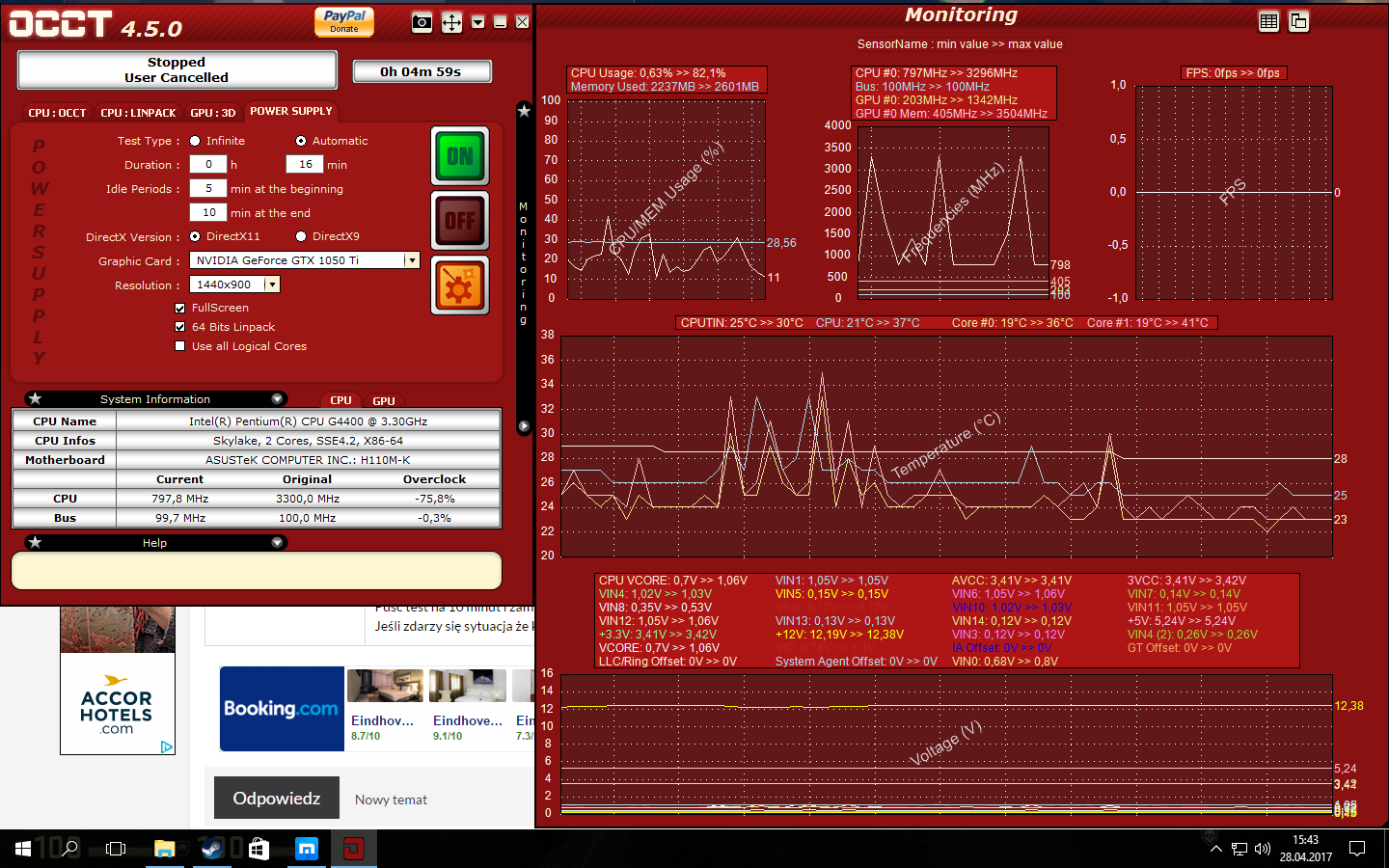
Task: Click the monitoring detach windows icon
Action: [x=1299, y=21]
